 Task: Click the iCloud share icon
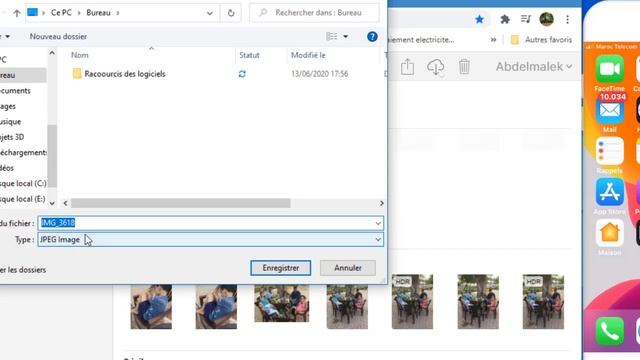pos(407,67)
